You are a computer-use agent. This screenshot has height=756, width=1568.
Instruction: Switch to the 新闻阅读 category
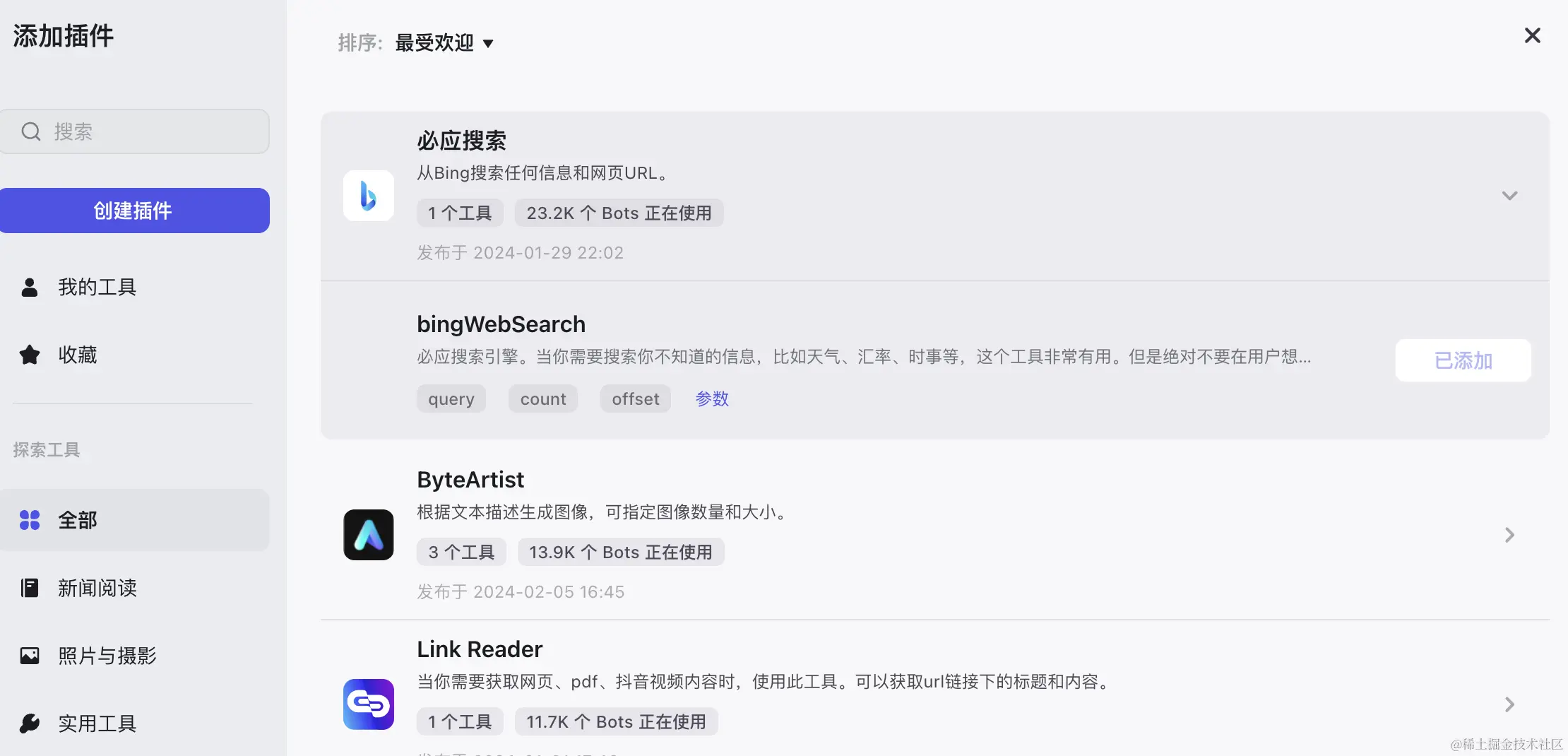[97, 587]
